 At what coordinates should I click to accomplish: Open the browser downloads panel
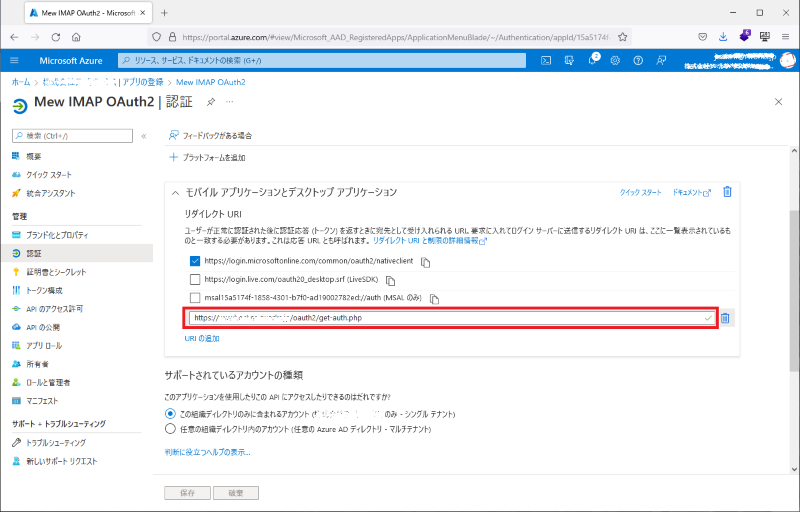(x=723, y=37)
